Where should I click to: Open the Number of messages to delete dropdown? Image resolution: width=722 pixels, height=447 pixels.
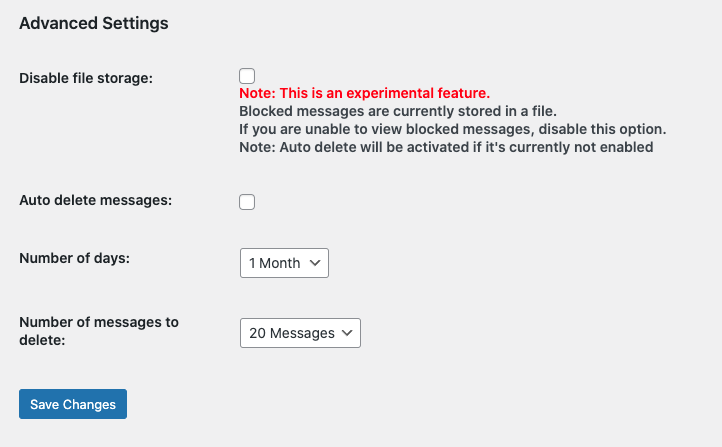coord(300,333)
